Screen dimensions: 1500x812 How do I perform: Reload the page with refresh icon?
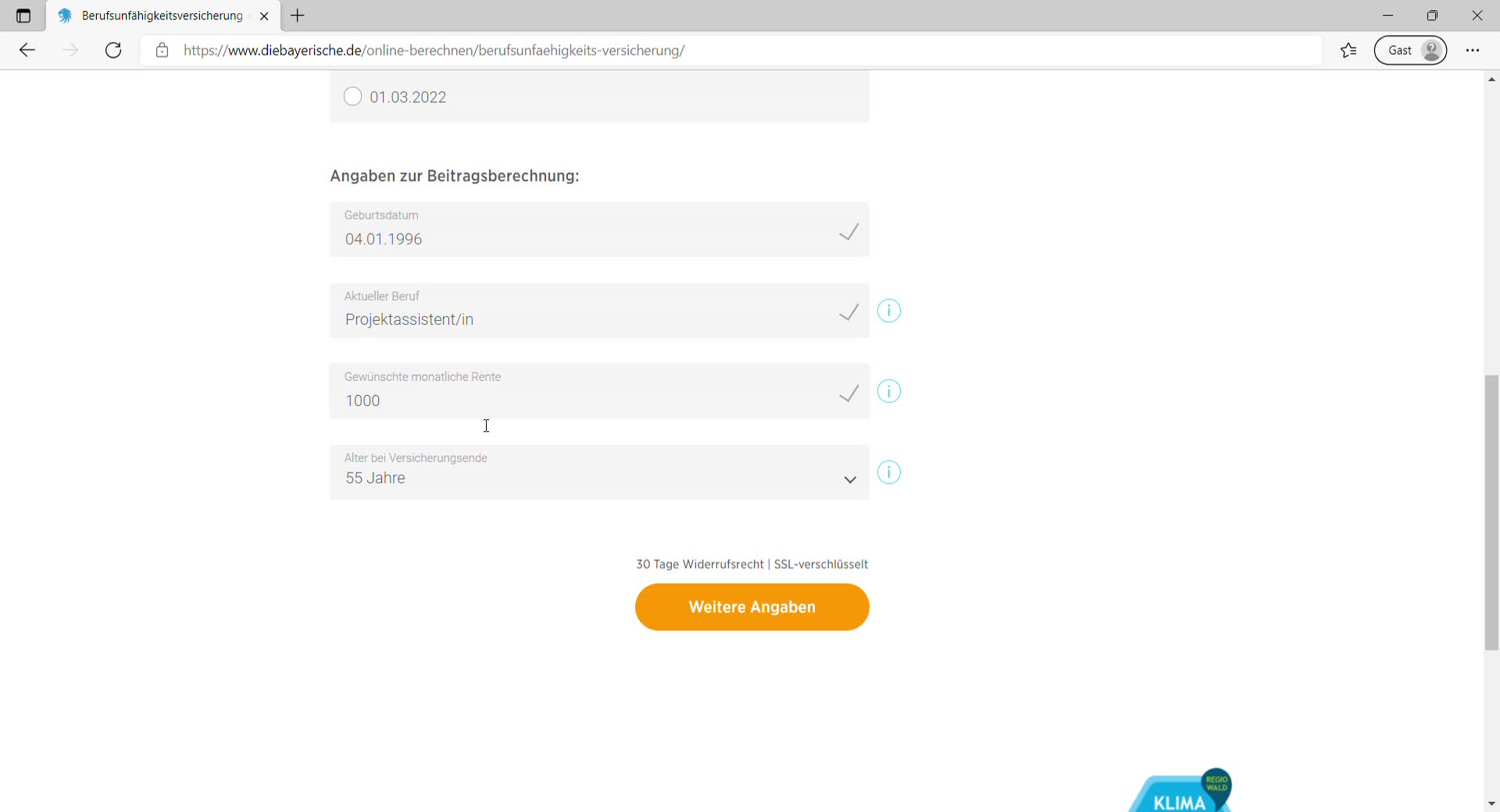tap(113, 51)
